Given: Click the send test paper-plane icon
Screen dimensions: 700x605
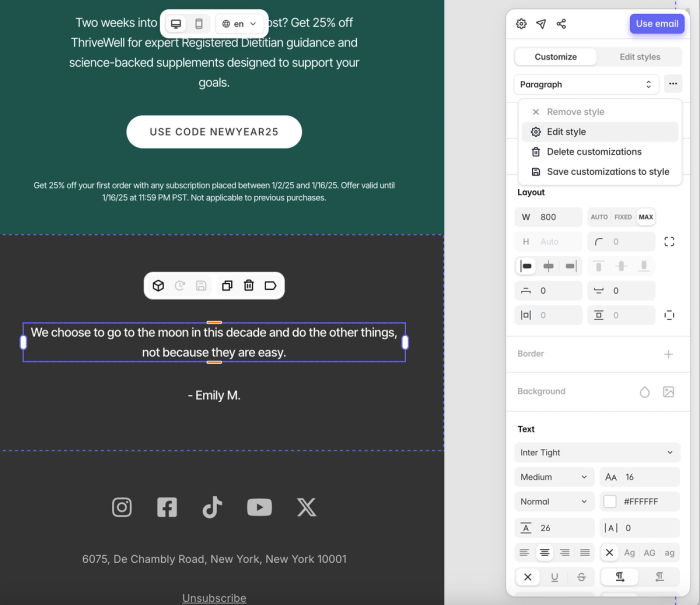Looking at the screenshot, I should pos(541,24).
